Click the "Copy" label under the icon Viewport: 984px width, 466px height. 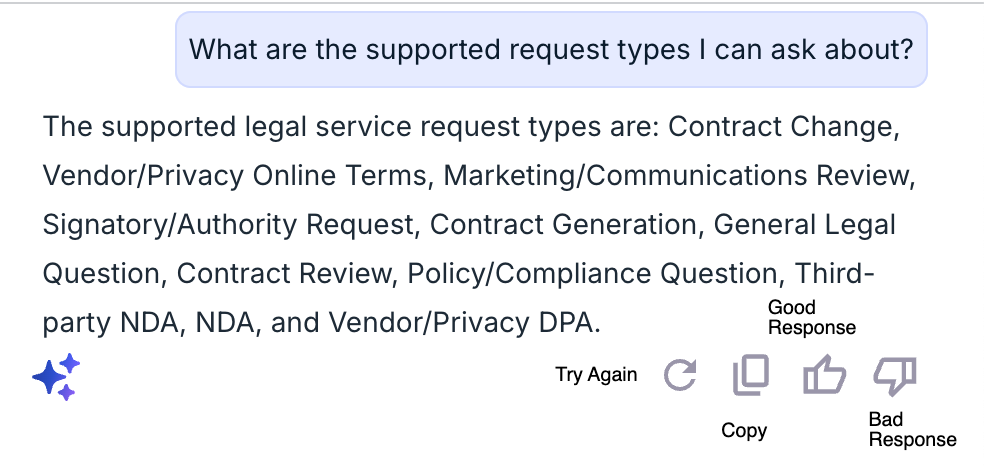[744, 430]
